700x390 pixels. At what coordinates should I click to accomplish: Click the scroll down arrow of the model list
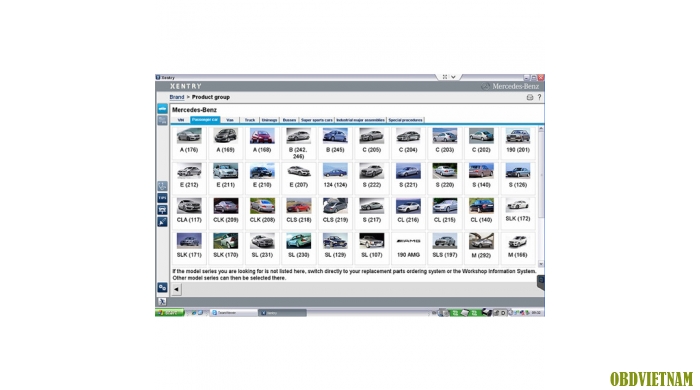541,264
